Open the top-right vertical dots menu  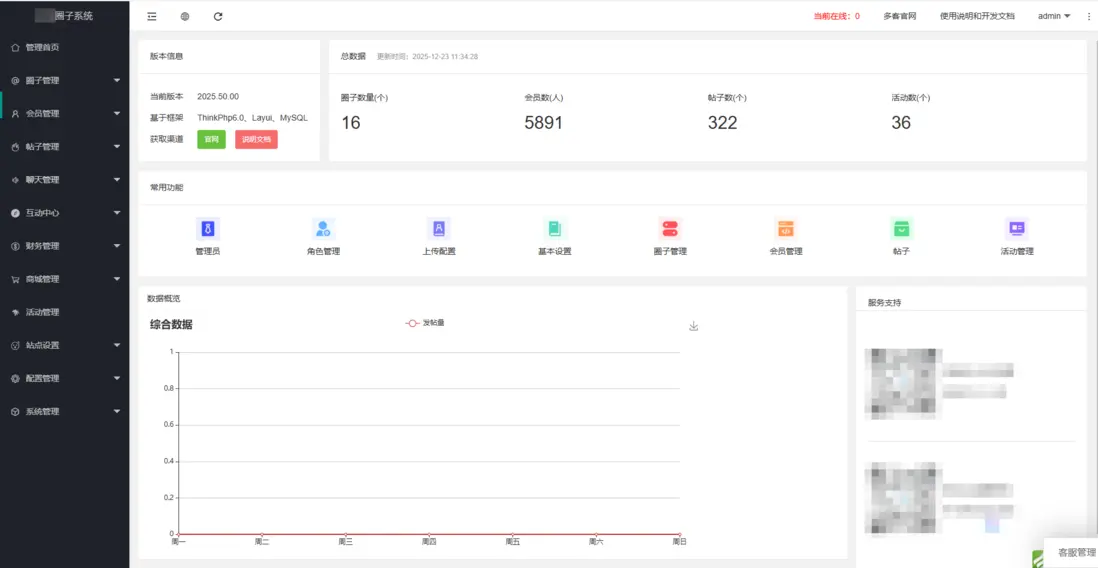[1088, 17]
